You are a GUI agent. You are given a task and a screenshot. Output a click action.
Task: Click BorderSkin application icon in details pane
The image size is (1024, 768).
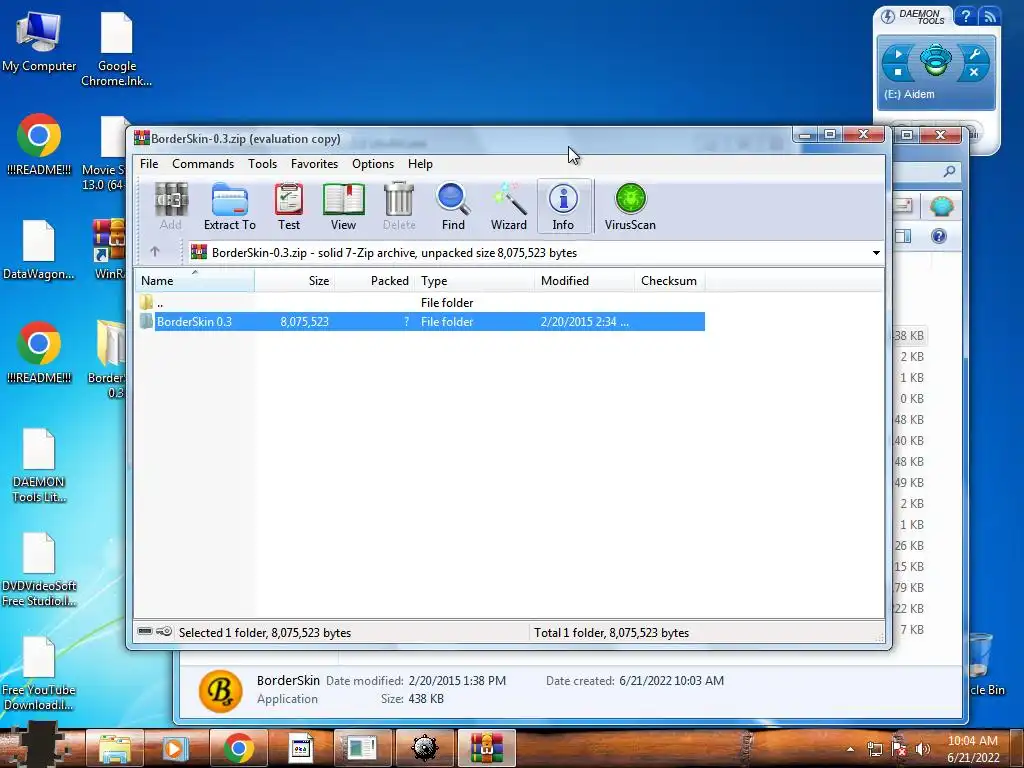[x=221, y=691]
